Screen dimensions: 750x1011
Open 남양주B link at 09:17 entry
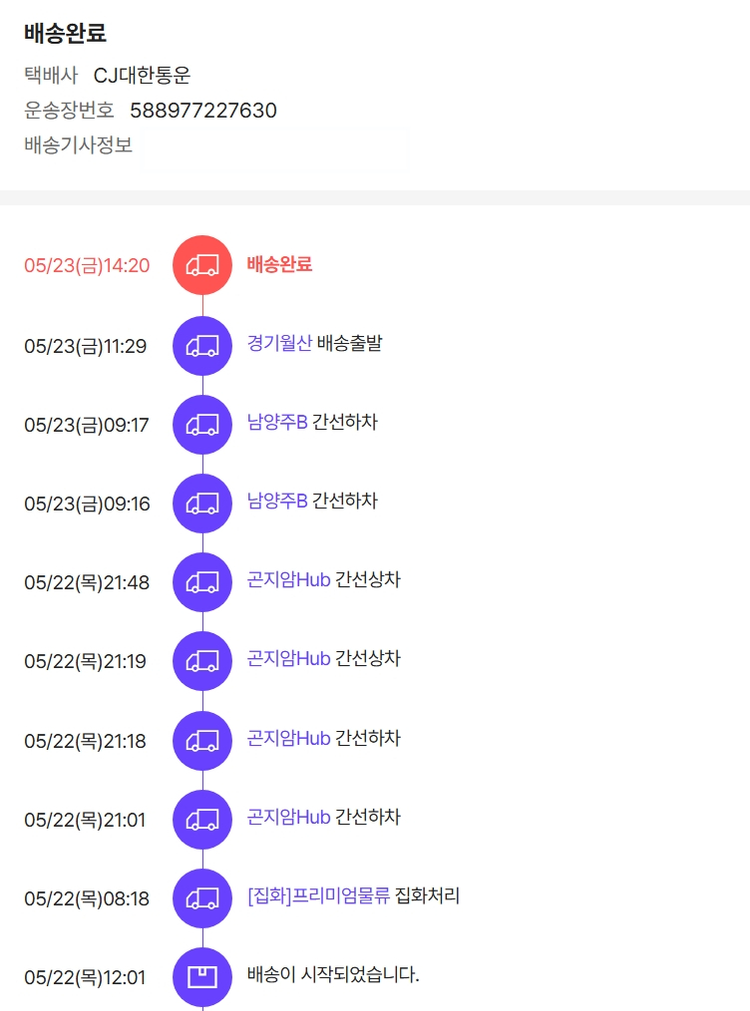277,422
